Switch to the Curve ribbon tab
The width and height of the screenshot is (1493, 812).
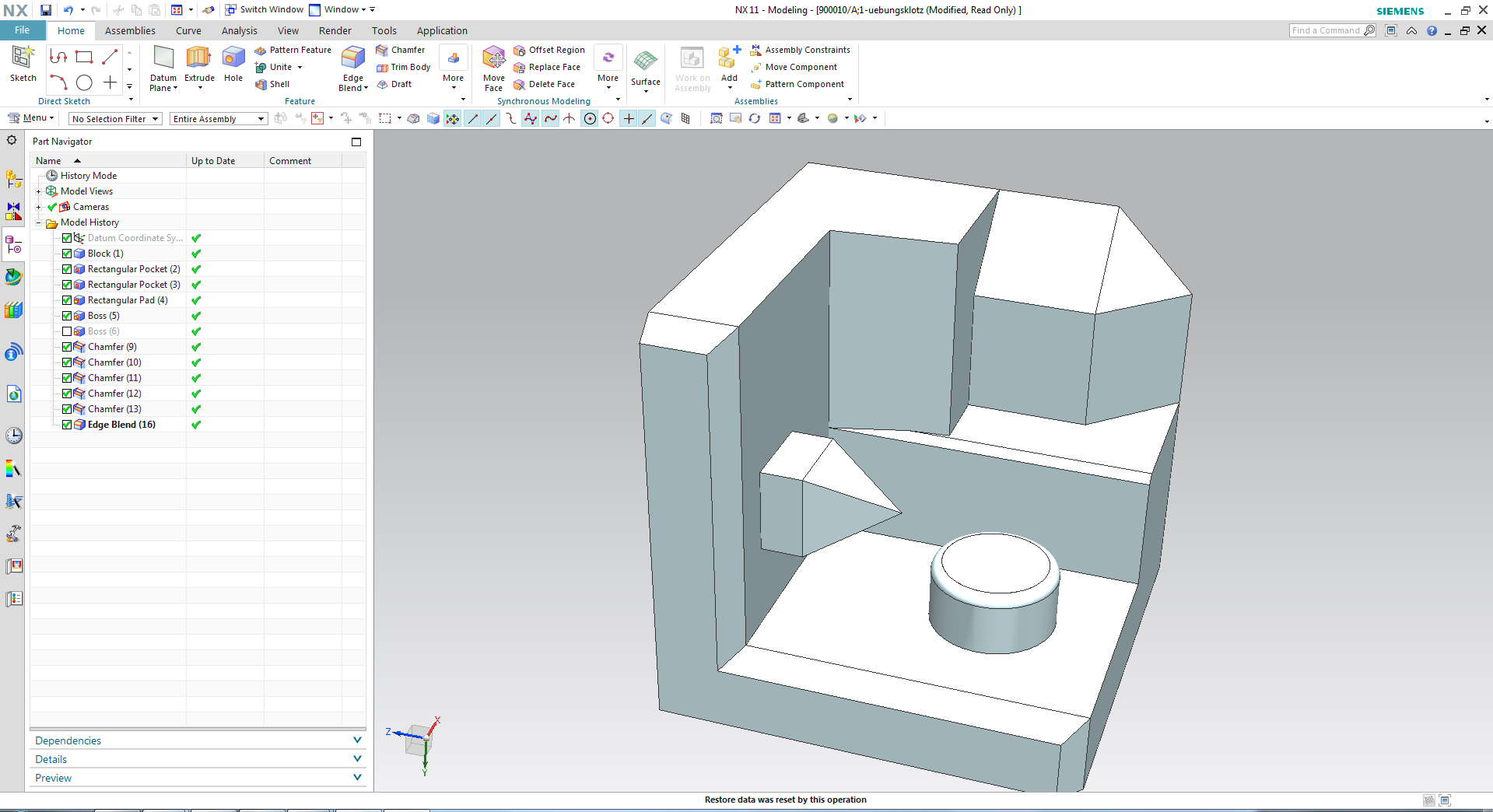(x=188, y=30)
